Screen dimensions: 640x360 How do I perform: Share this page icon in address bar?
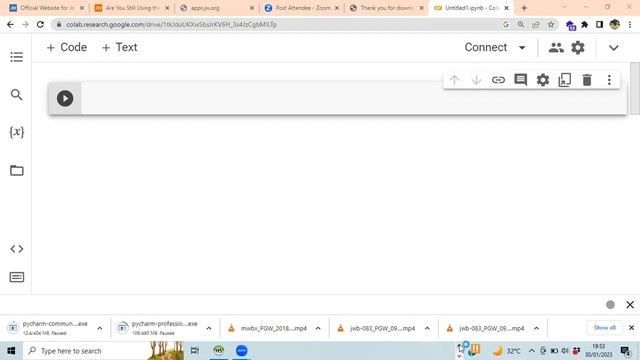click(x=536, y=24)
